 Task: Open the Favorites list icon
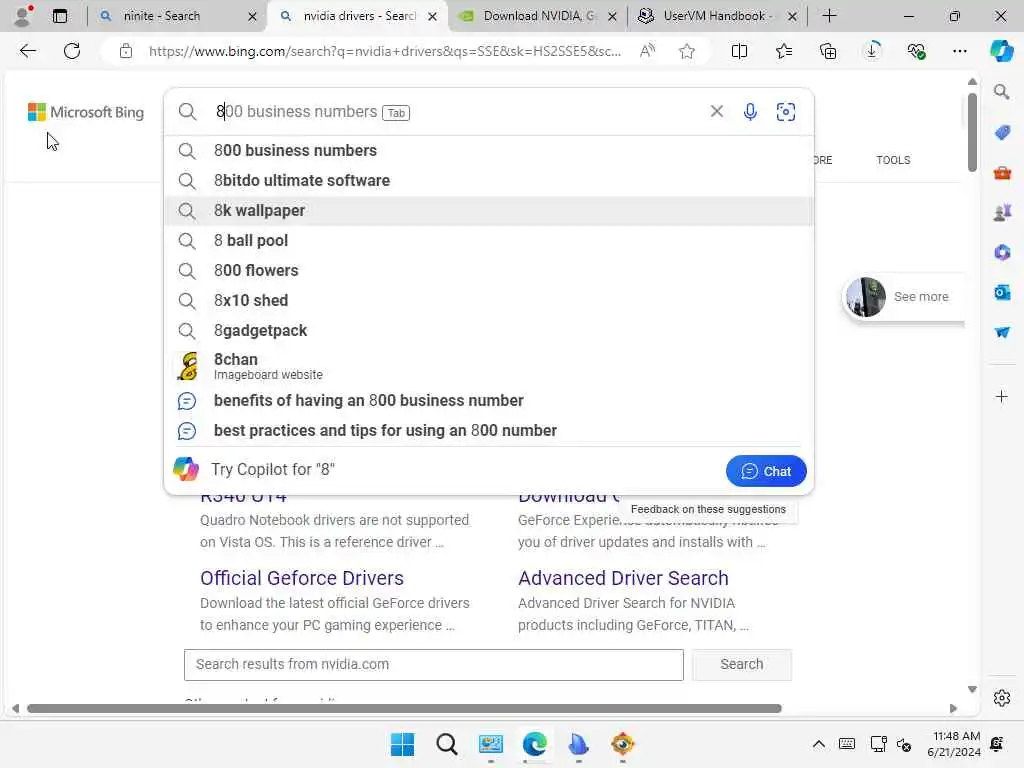[784, 51]
